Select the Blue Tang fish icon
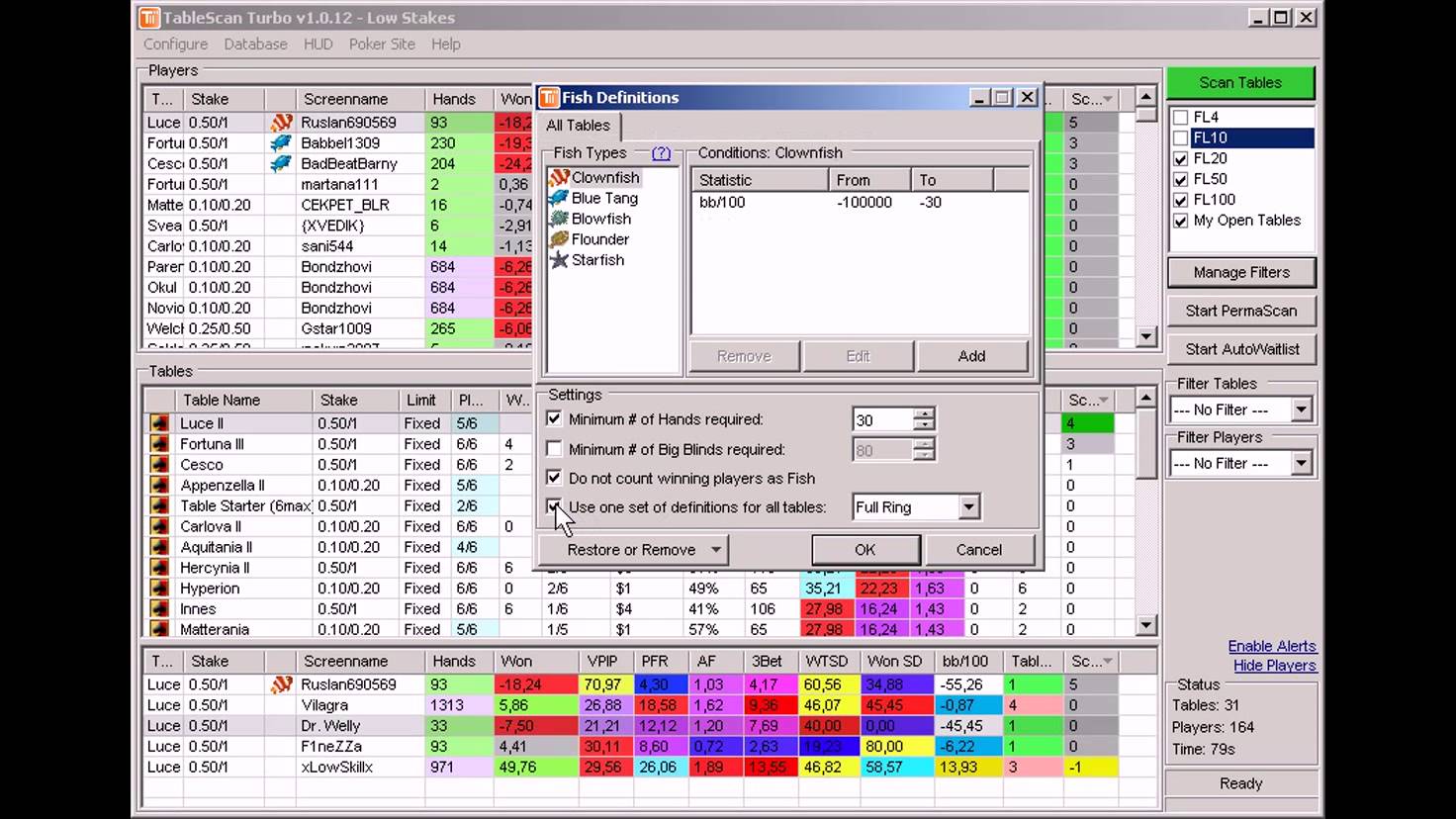Image resolution: width=1456 pixels, height=819 pixels. pos(559,199)
